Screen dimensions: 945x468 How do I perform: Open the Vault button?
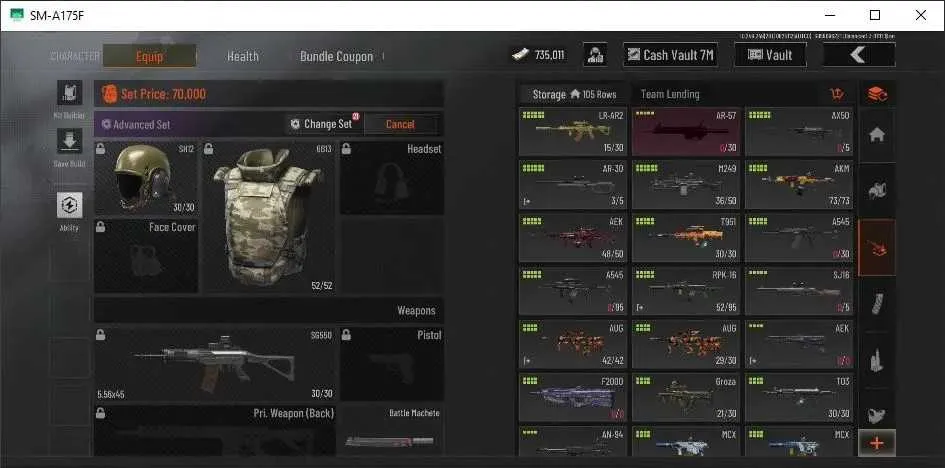[770, 55]
